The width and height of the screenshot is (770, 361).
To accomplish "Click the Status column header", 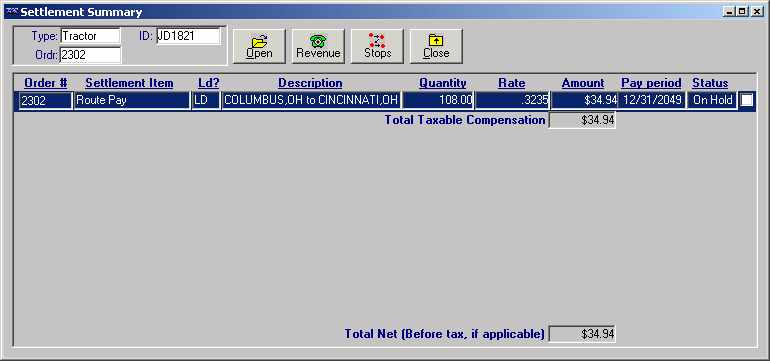I will (x=710, y=83).
